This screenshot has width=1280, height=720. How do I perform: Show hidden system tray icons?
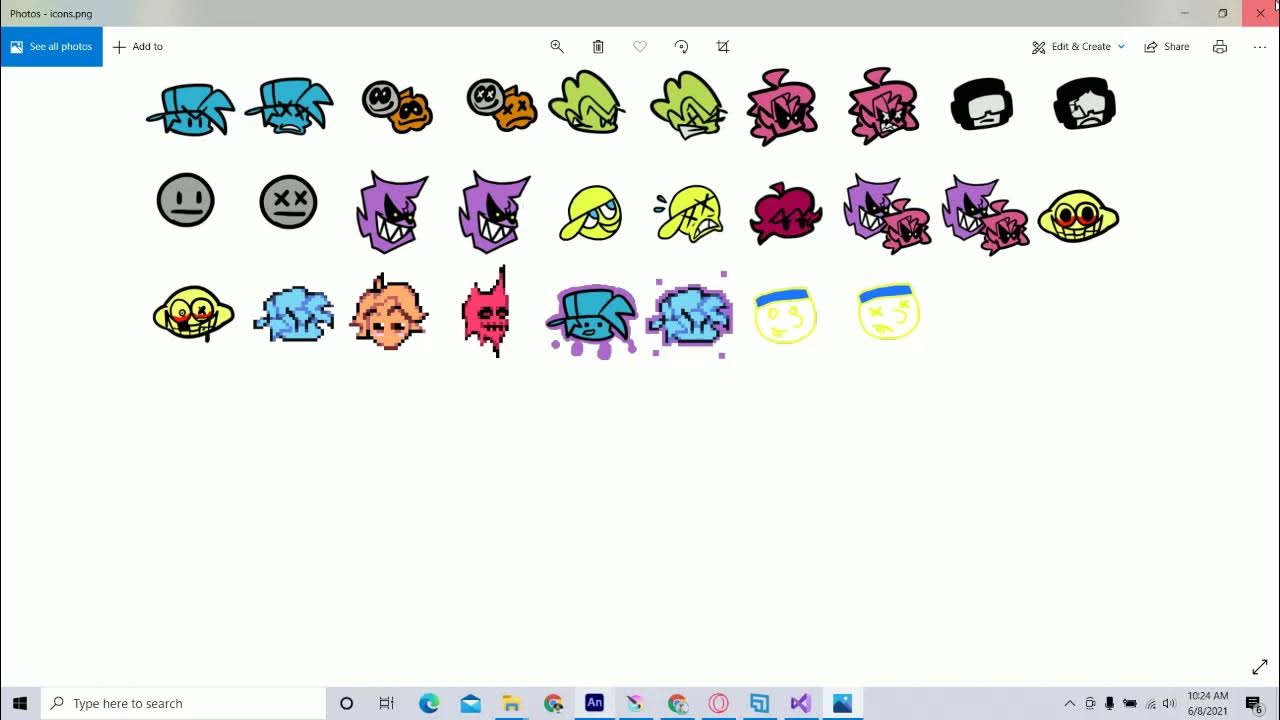click(x=1069, y=703)
